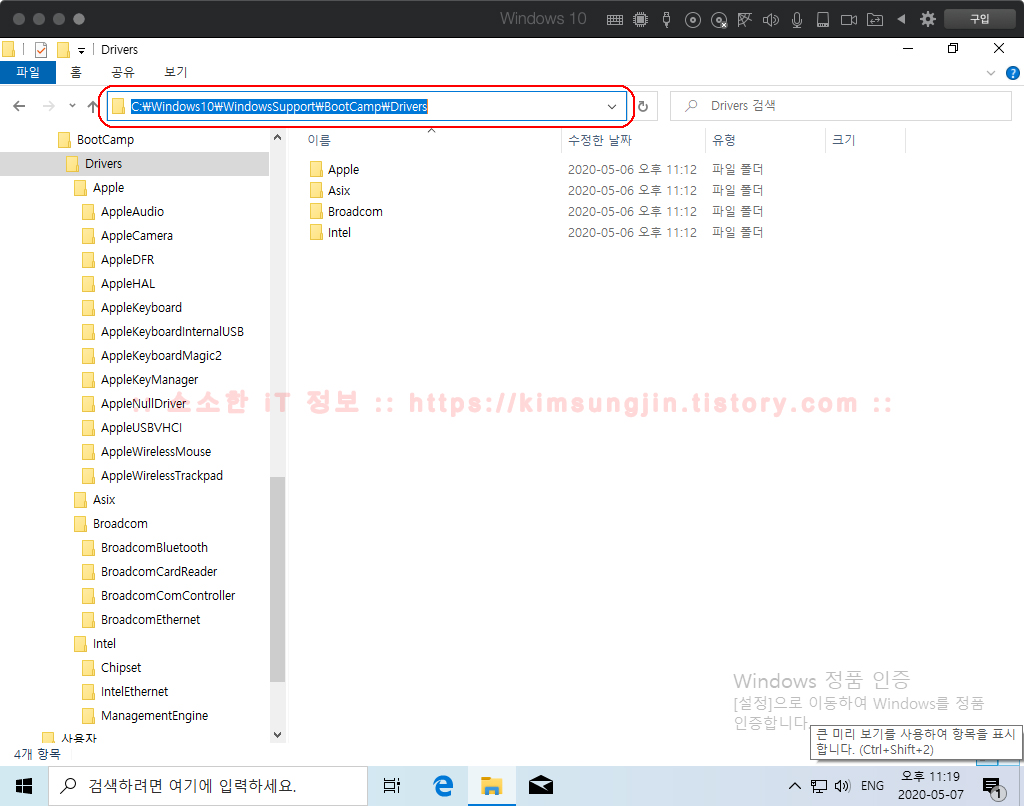Sort by 수정한 날짜 column header
The width and height of the screenshot is (1024, 806).
[600, 140]
